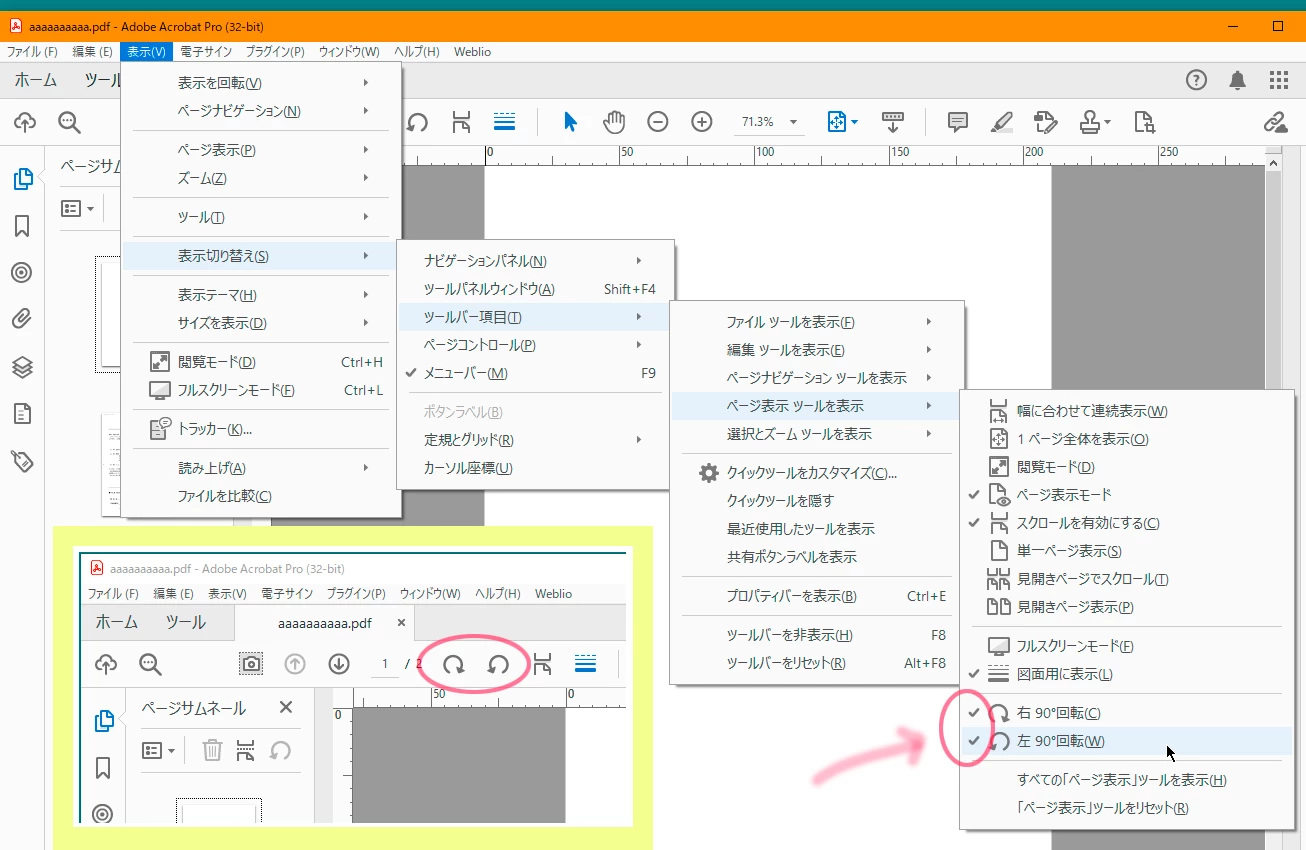This screenshot has height=850, width=1306.
Task: Open the 71.3% zoom level dropdown
Action: point(794,122)
